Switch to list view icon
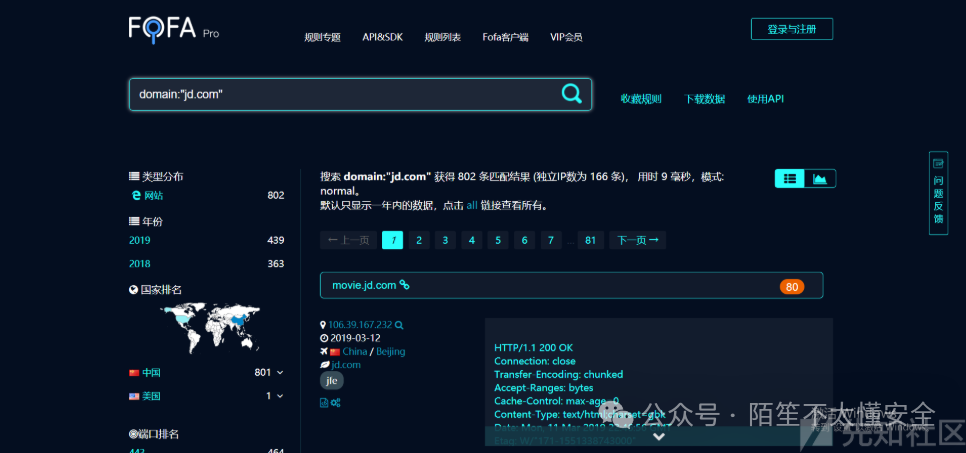Image resolution: width=966 pixels, height=453 pixels. (790, 179)
